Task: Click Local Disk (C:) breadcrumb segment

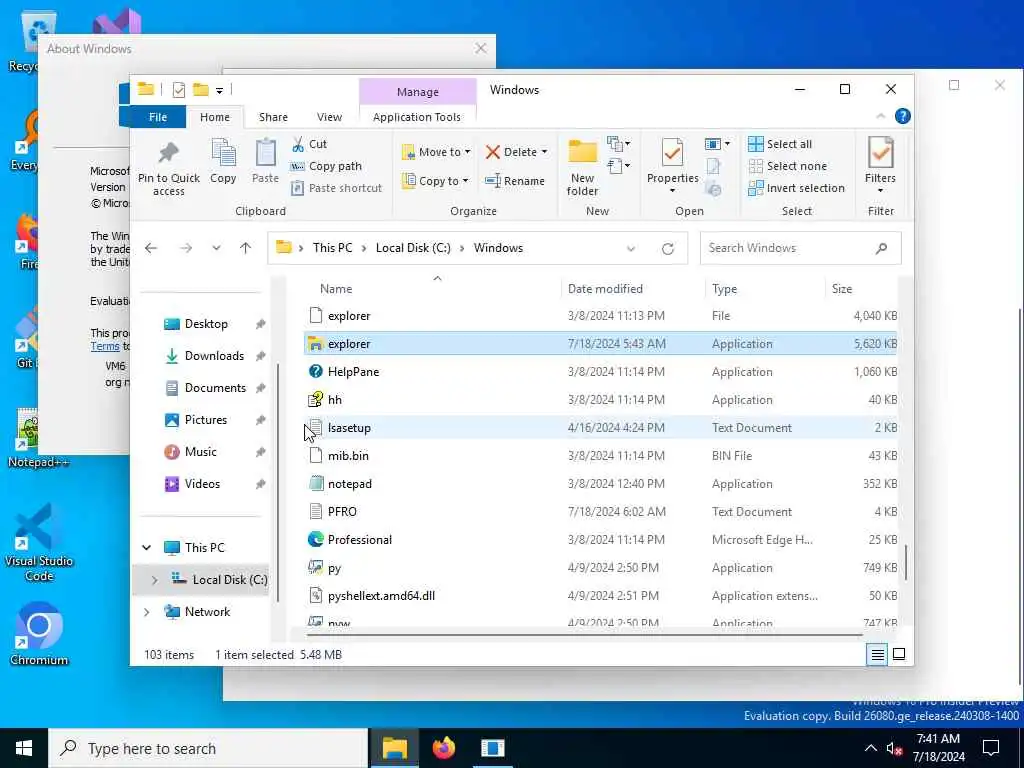Action: (413, 248)
